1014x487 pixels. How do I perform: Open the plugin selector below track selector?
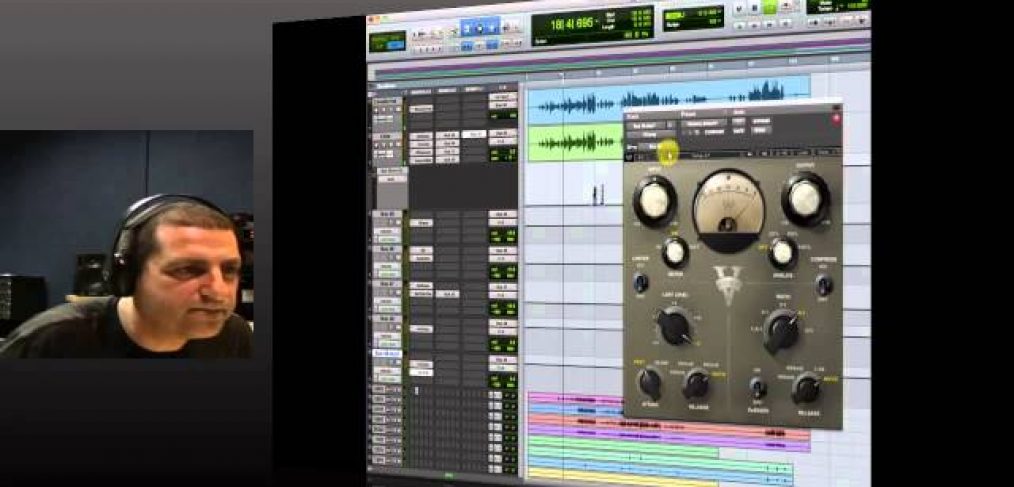649,136
